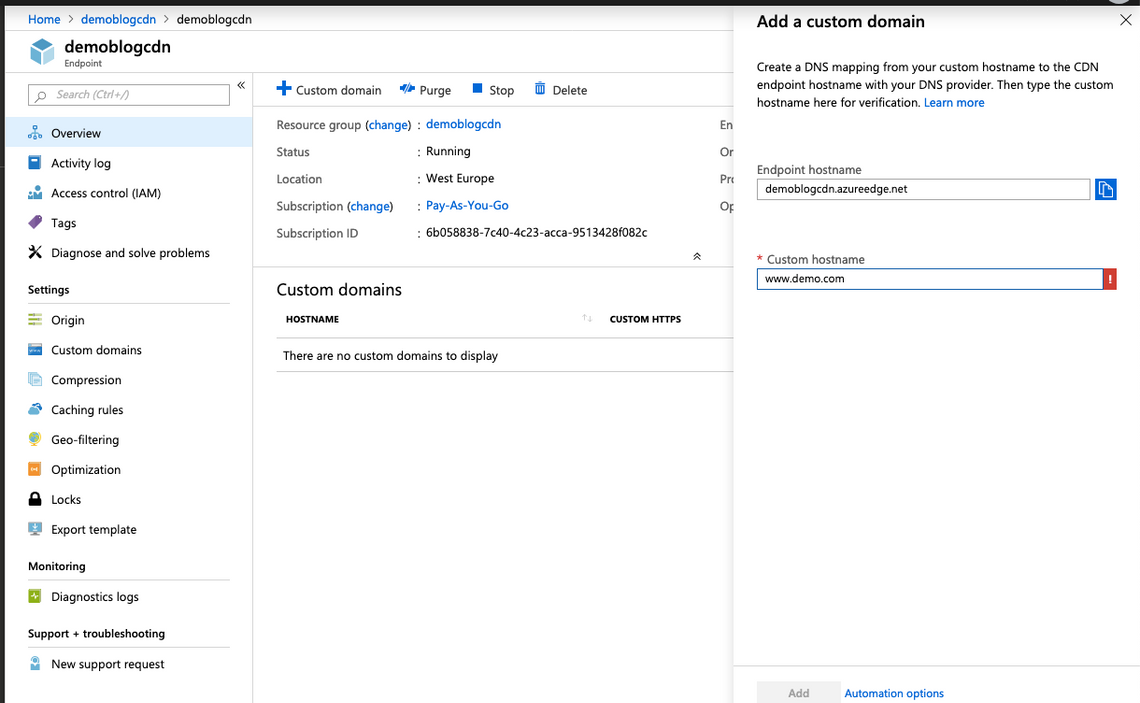Click the West Europe location value
The image size is (1140, 703).
click(459, 178)
